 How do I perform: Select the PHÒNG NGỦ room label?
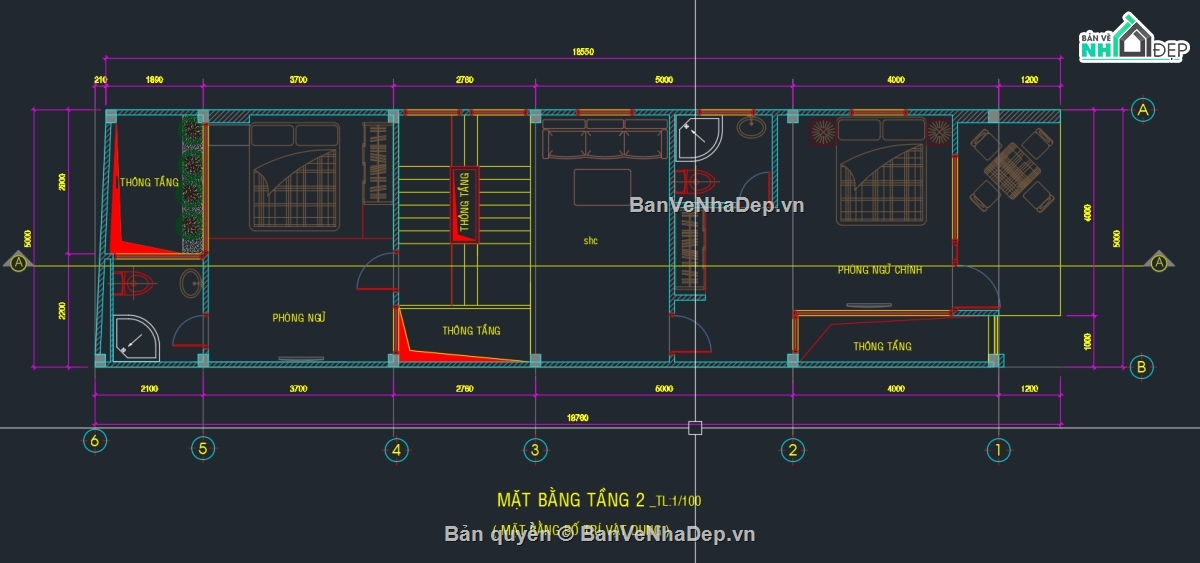[299, 318]
